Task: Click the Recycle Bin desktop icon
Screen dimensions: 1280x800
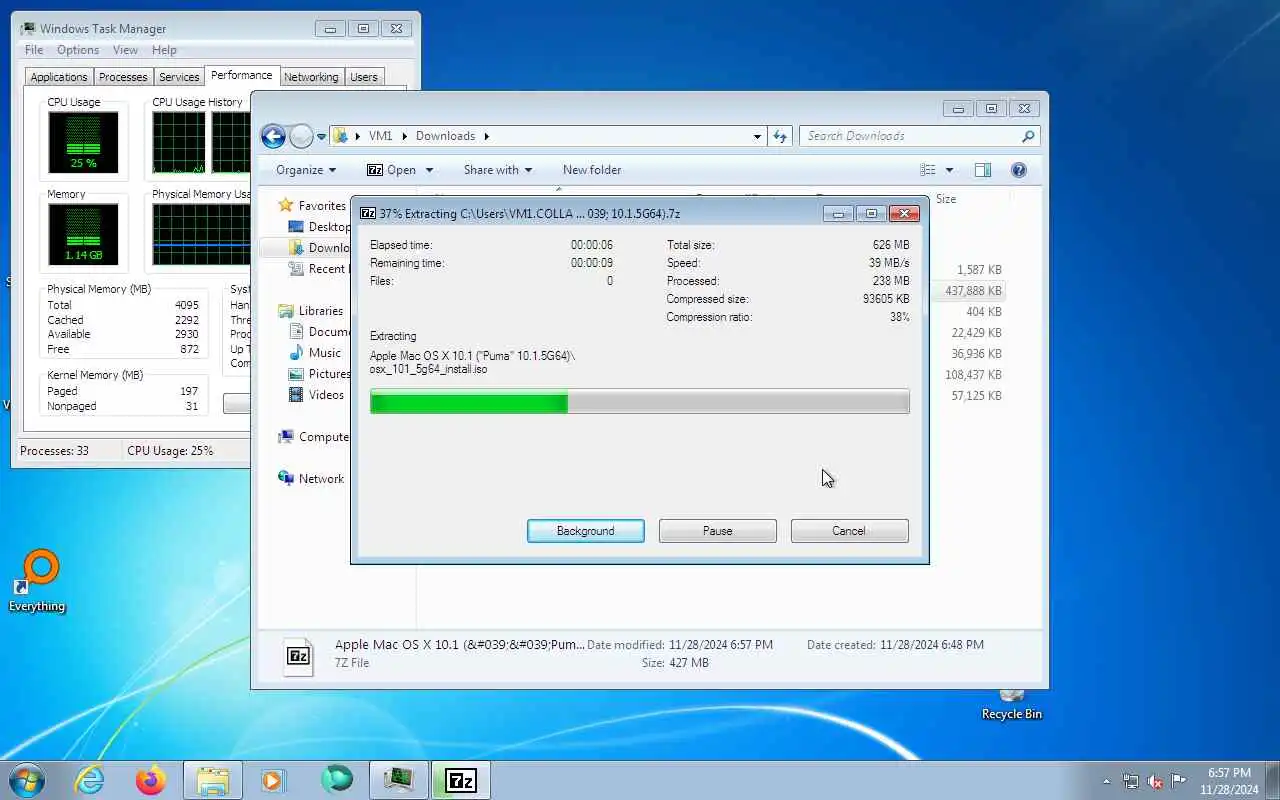Action: tap(1011, 704)
